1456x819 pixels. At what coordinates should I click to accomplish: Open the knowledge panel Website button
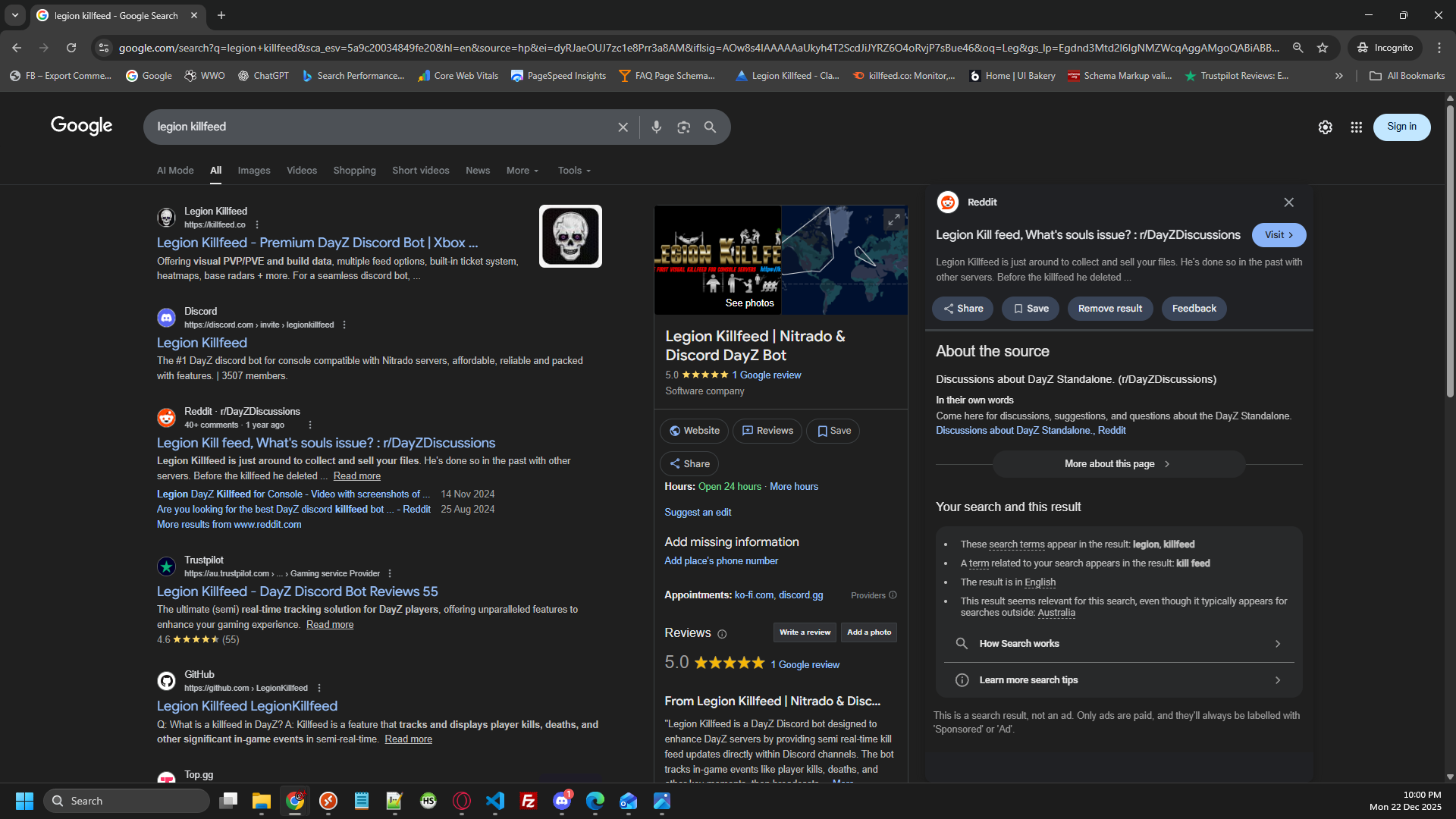(x=694, y=431)
